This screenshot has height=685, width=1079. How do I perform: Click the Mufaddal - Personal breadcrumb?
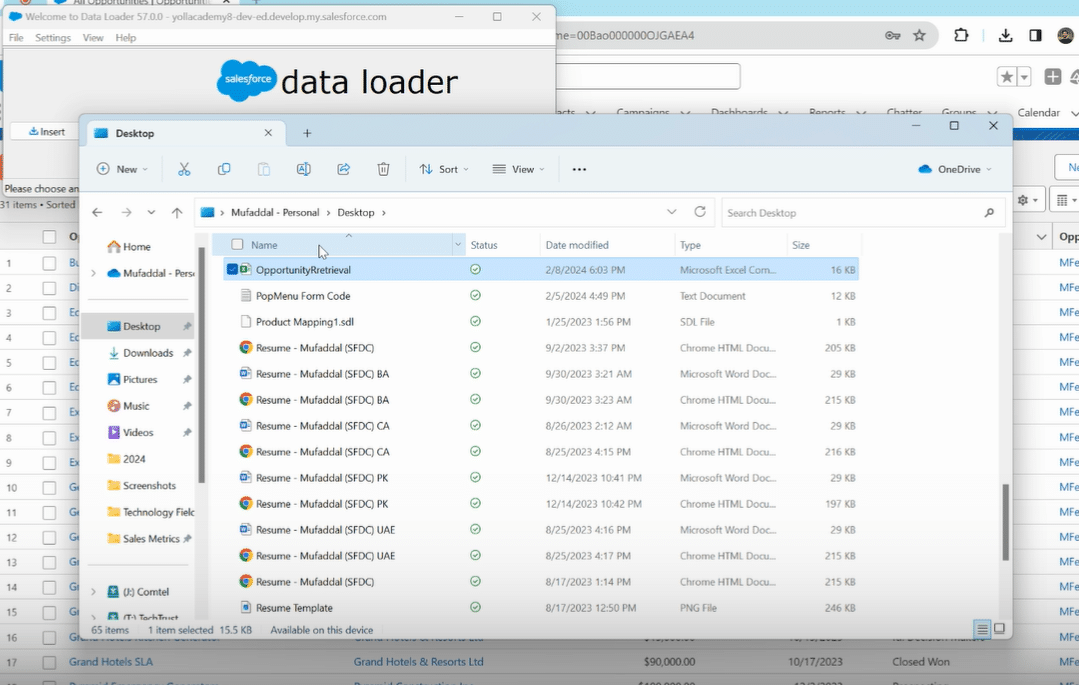click(x=275, y=213)
